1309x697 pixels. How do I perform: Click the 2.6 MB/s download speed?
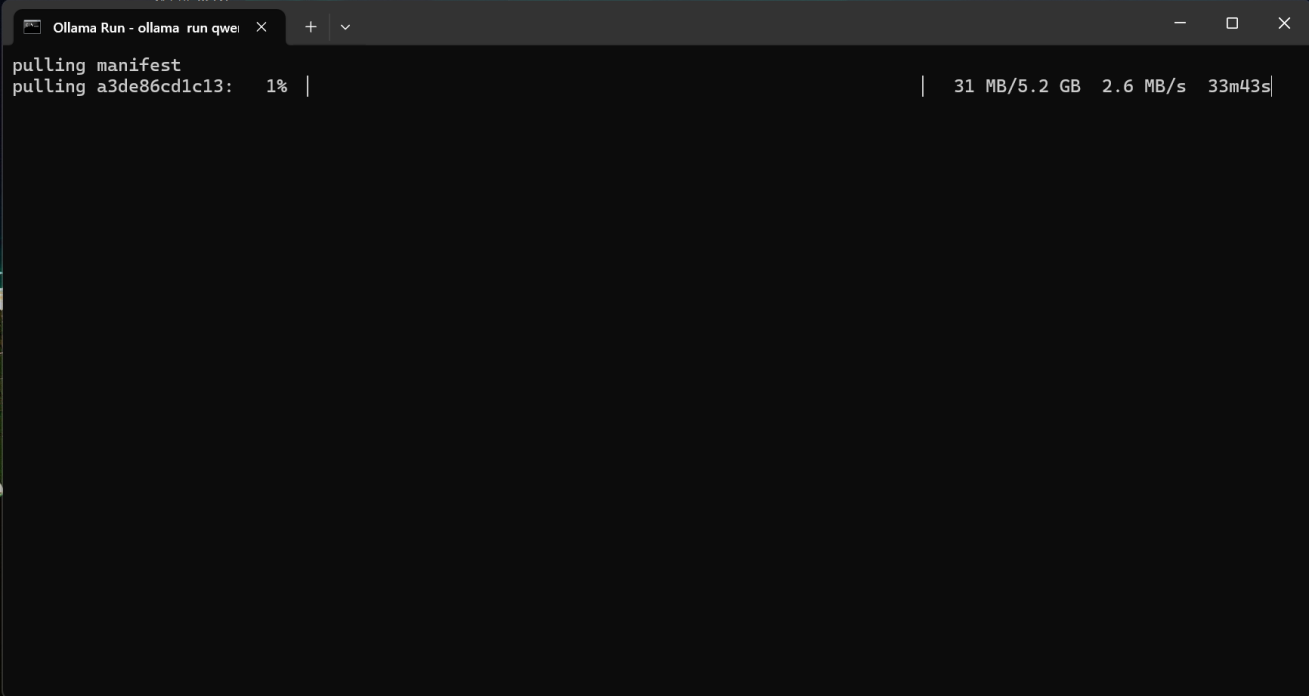(x=1143, y=87)
